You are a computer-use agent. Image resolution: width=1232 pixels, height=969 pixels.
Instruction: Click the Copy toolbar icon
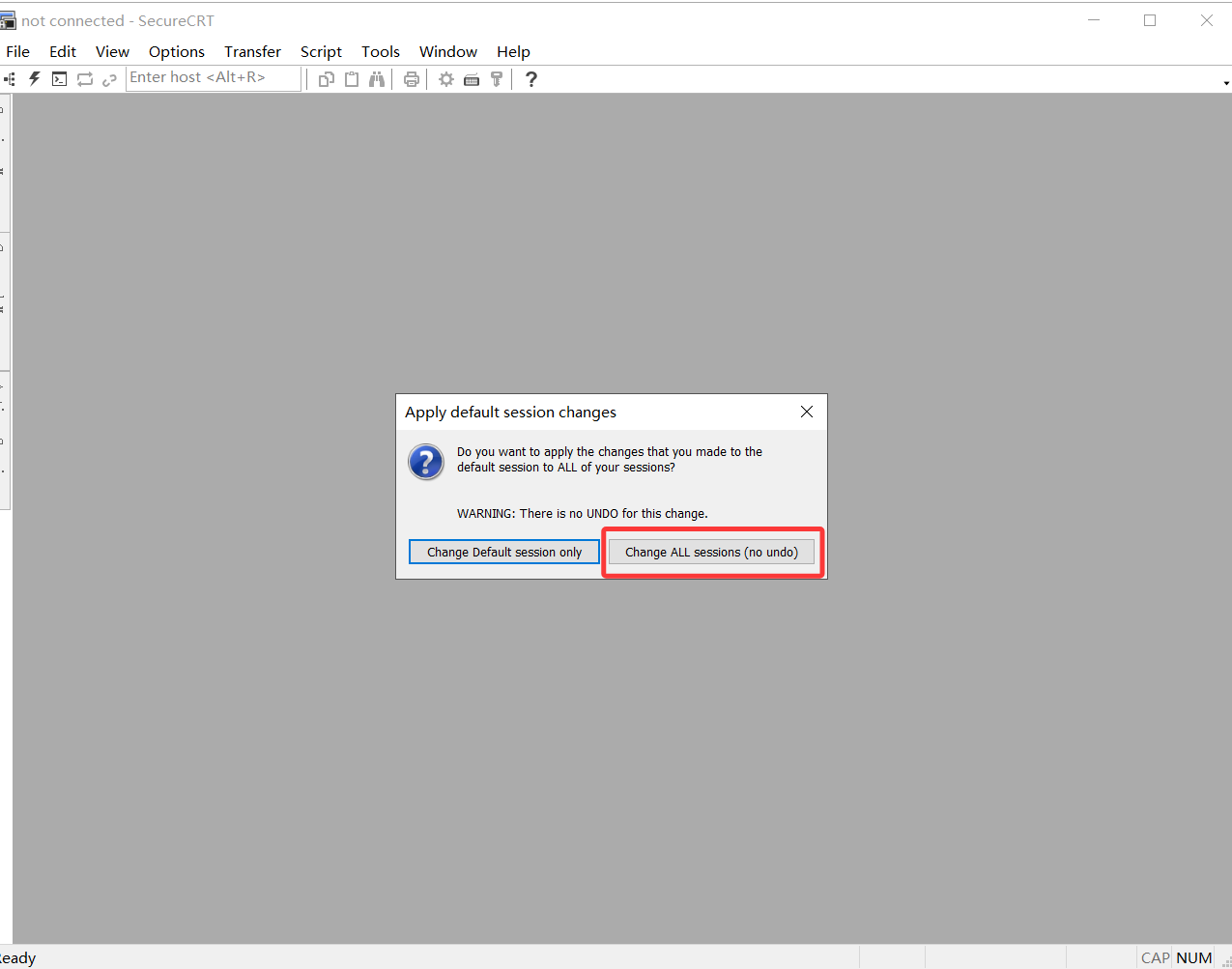[327, 79]
